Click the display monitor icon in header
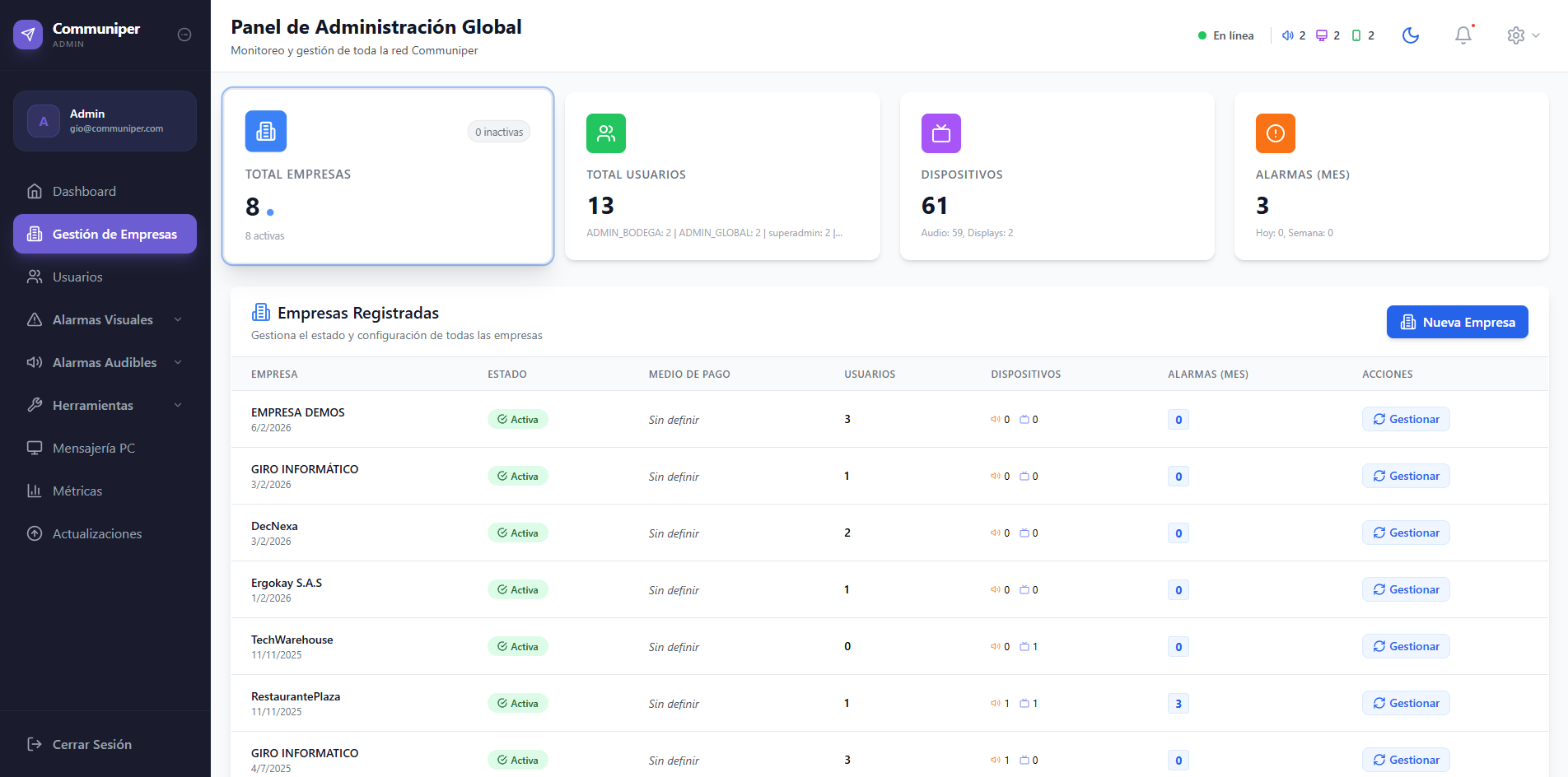Image resolution: width=1568 pixels, height=777 pixels. point(1322,35)
